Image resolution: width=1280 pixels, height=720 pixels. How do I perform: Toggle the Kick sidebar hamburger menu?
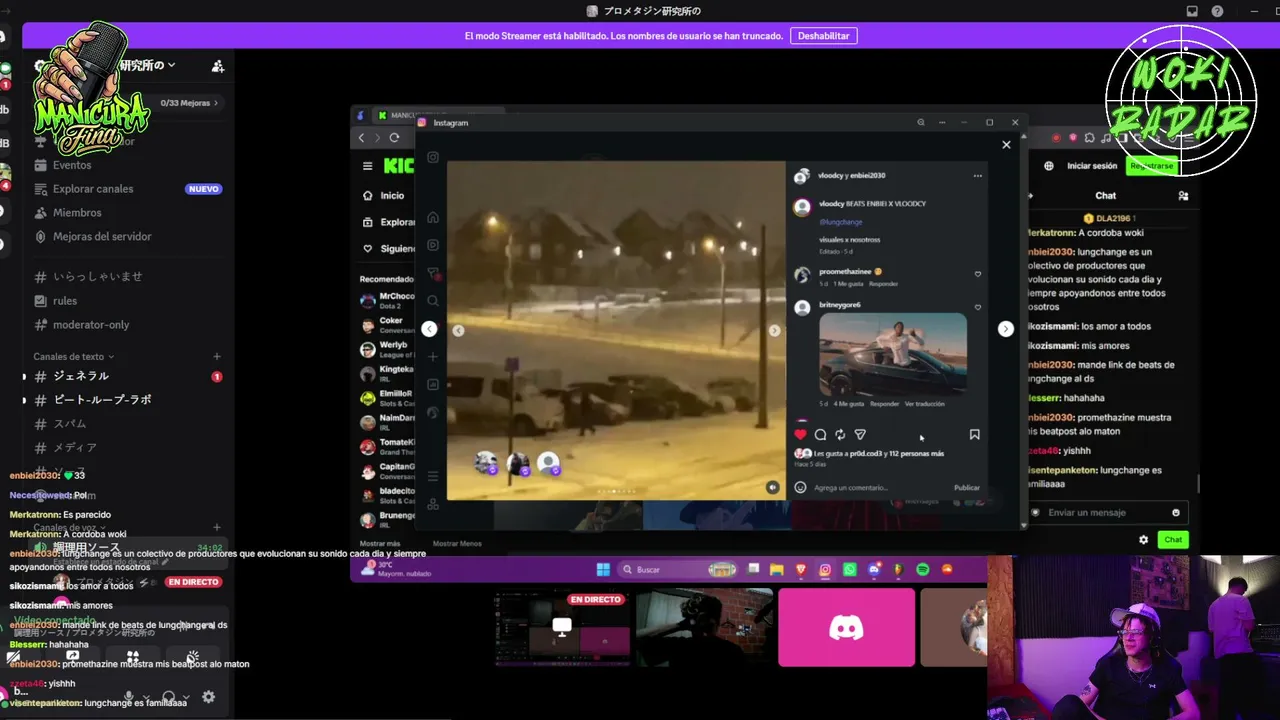(x=367, y=166)
